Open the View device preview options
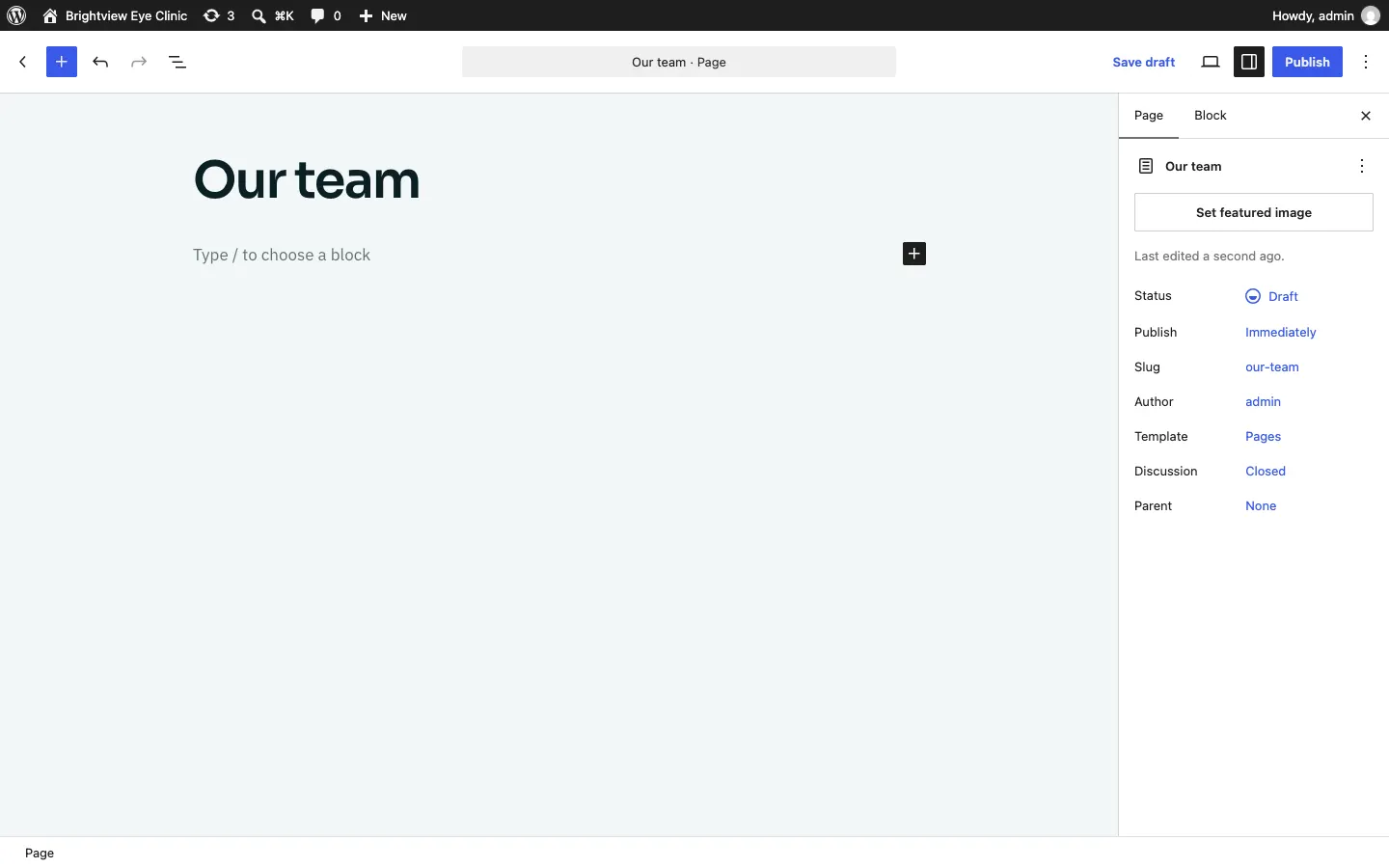This screenshot has width=1389, height=868. (1212, 62)
